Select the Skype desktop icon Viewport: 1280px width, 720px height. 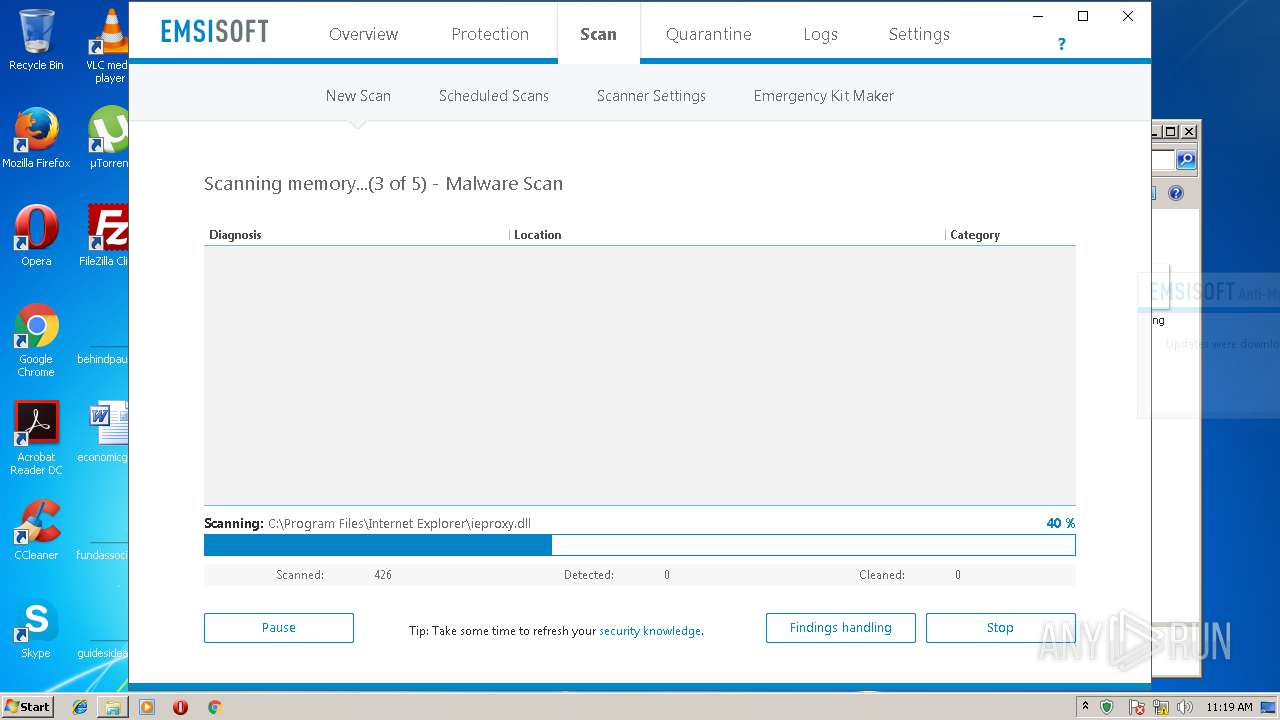(x=36, y=628)
